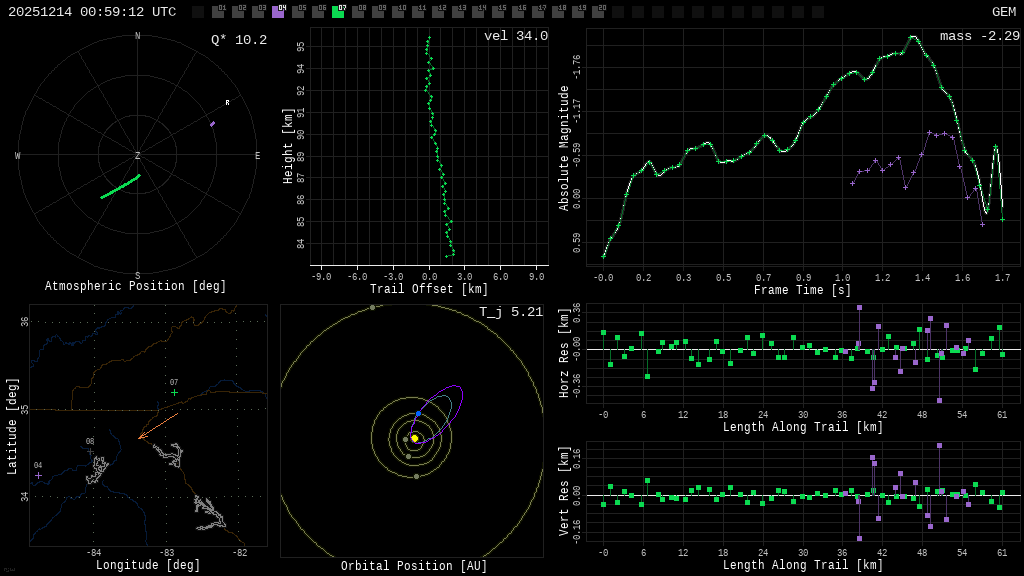This screenshot has height=576, width=1024.
Task: Toggle the gray station 01 indicator square
Action: pyautogui.click(x=218, y=12)
